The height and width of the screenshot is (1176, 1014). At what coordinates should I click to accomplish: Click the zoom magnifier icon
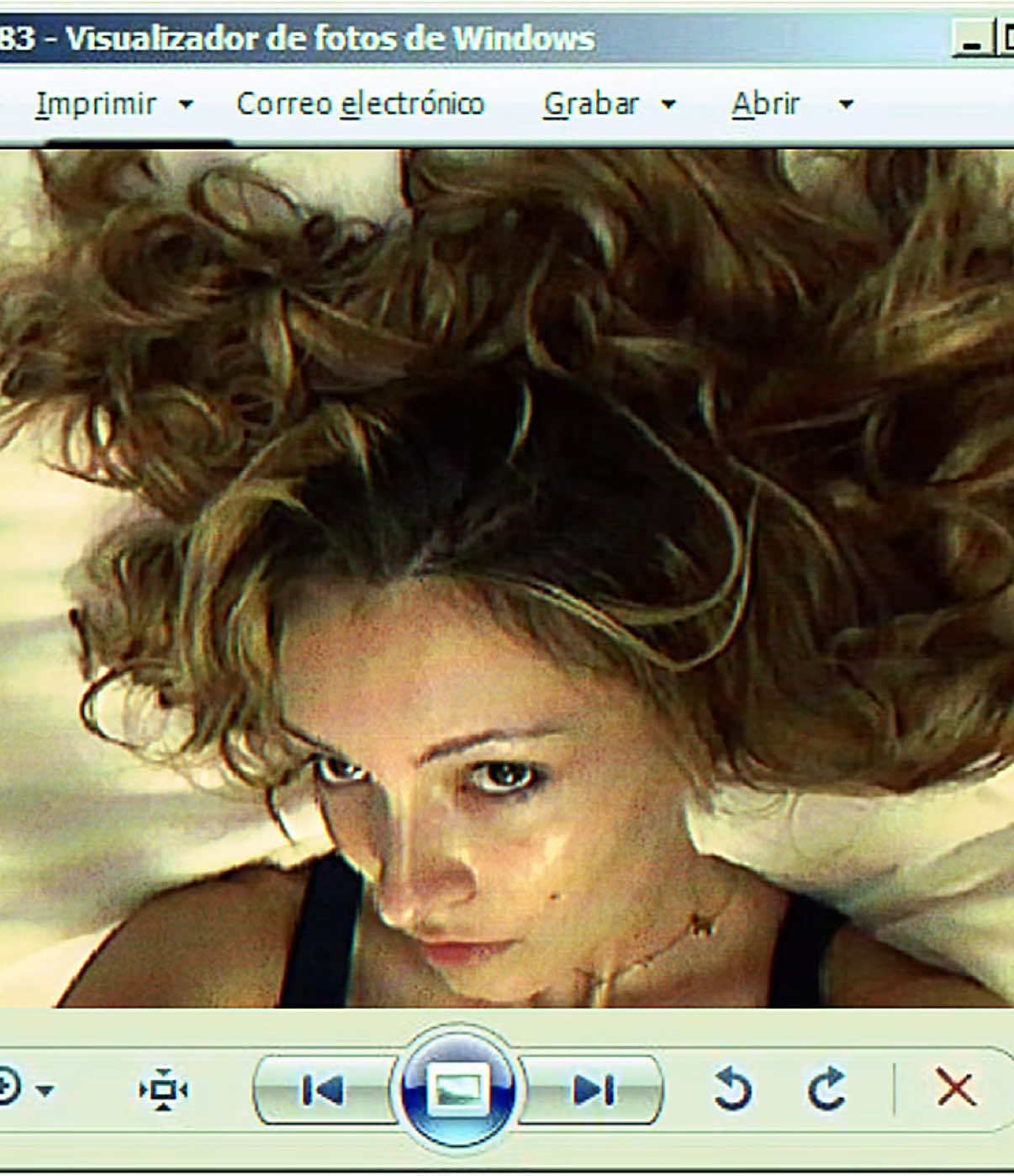tap(8, 1087)
